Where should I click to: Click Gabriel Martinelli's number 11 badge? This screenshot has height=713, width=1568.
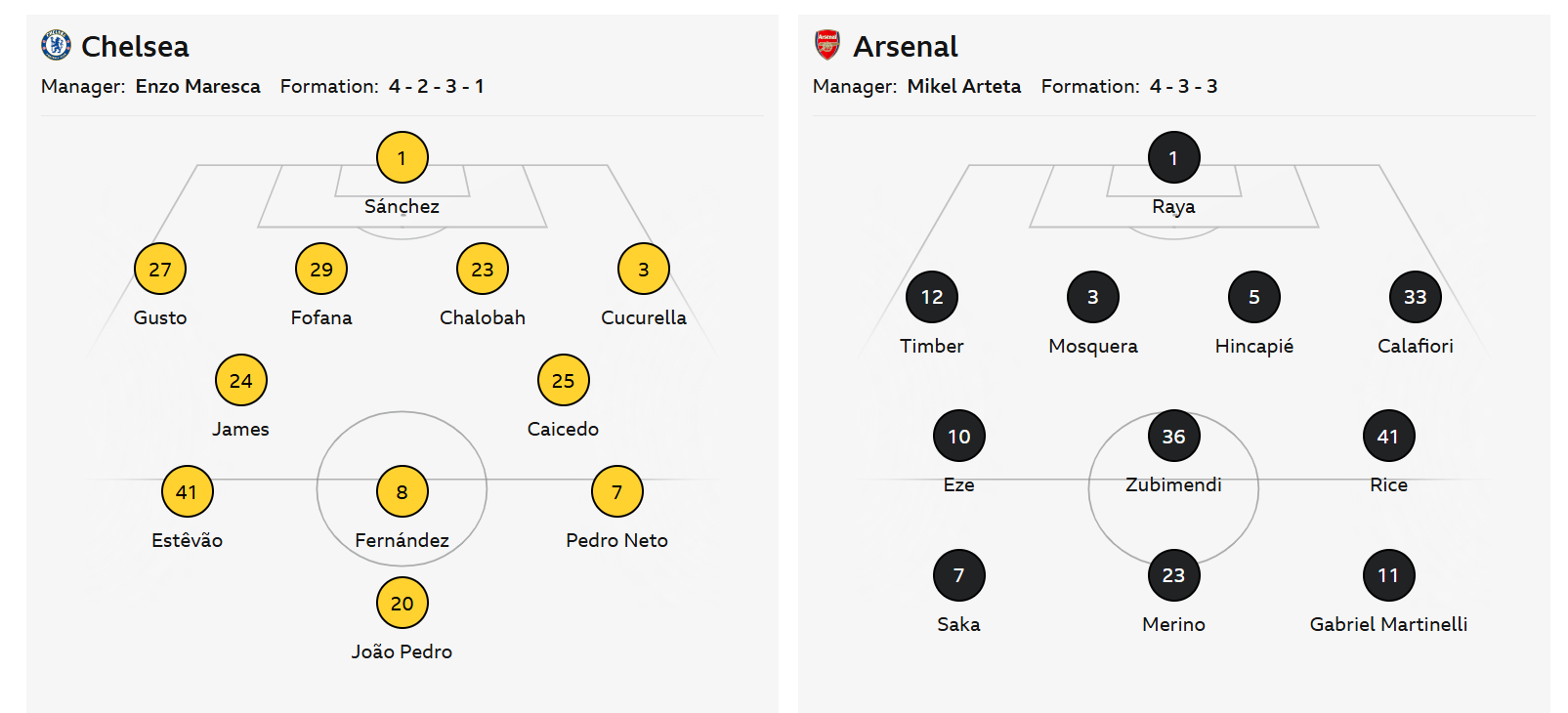pos(1388,575)
